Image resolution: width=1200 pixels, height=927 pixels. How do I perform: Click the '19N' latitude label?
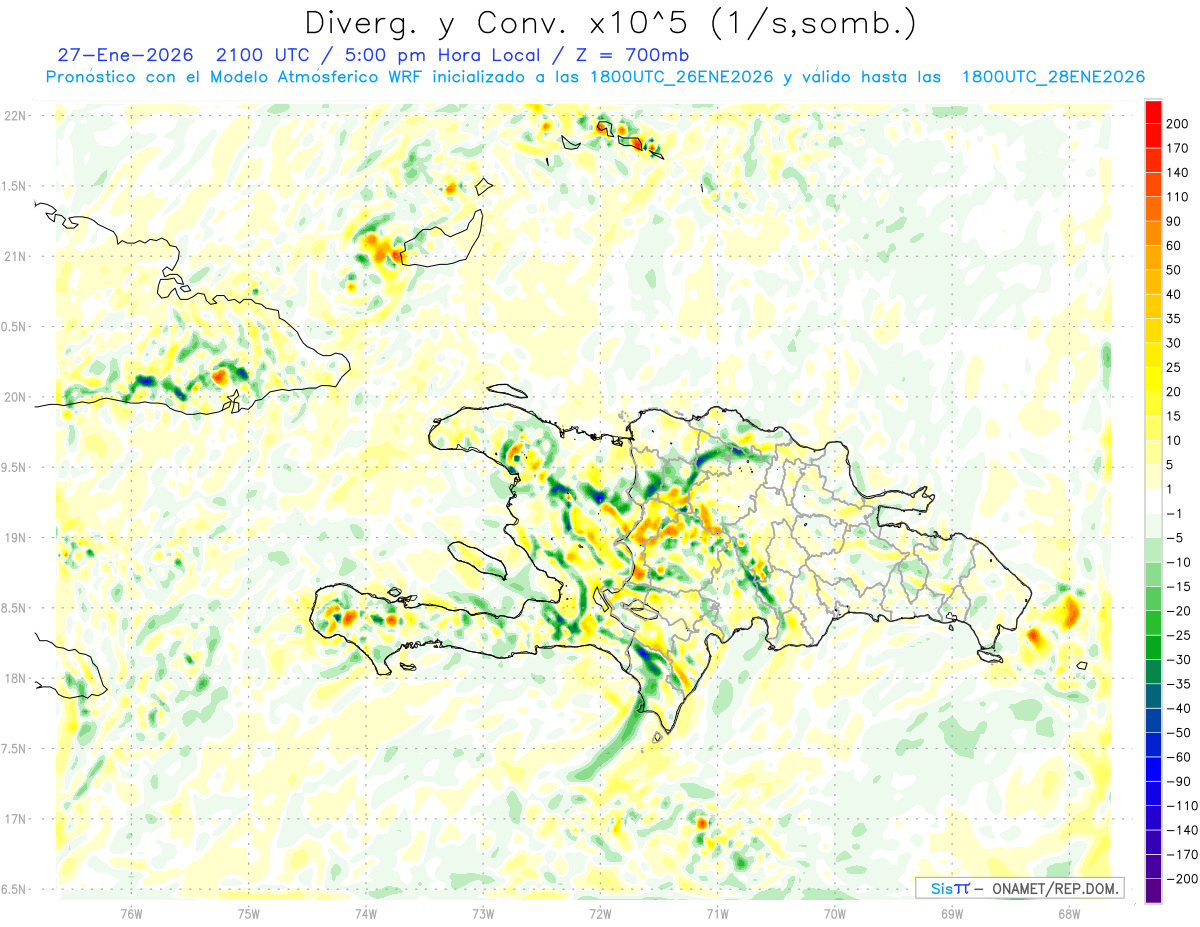[x=14, y=537]
